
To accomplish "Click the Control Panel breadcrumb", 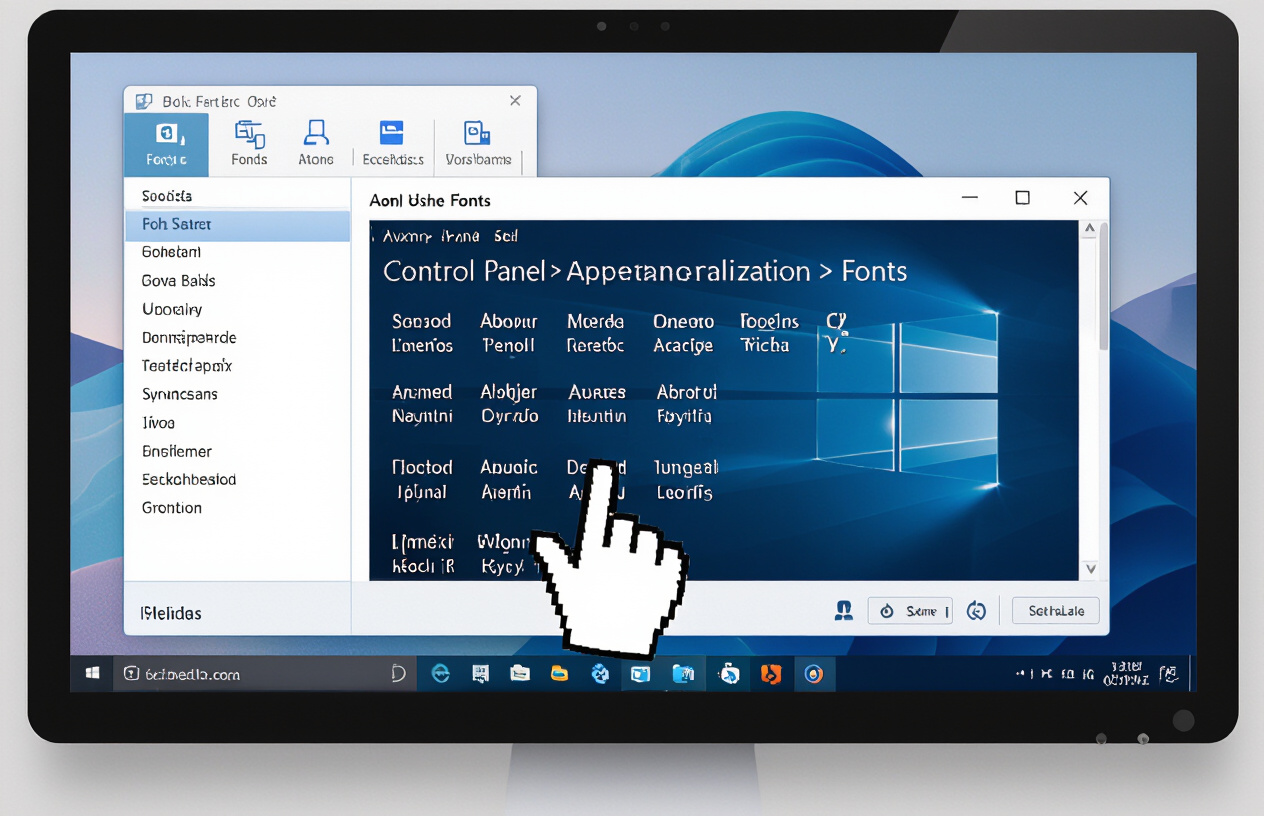I will pyautogui.click(x=465, y=271).
